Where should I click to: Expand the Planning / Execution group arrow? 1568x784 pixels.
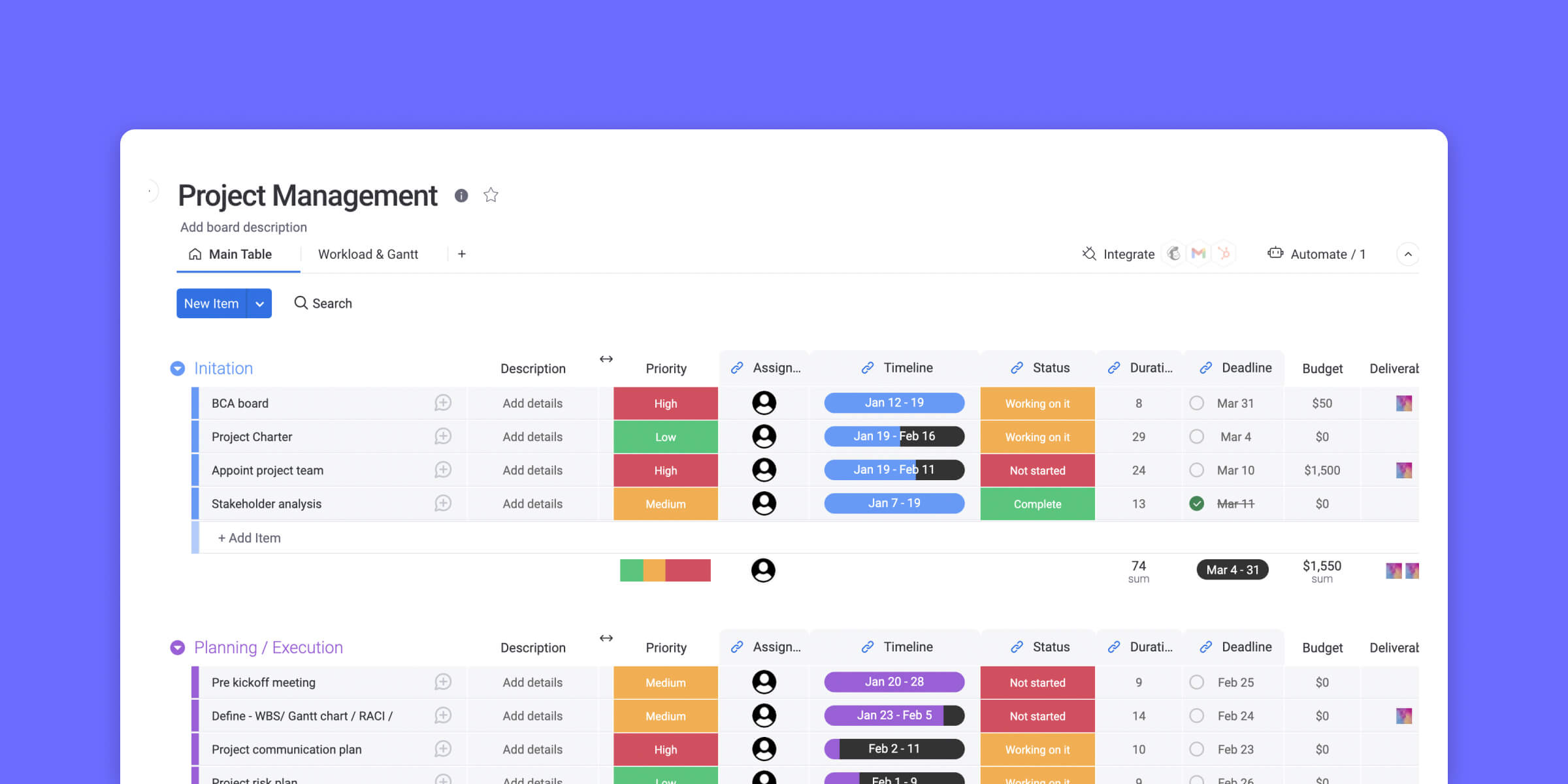pos(177,647)
